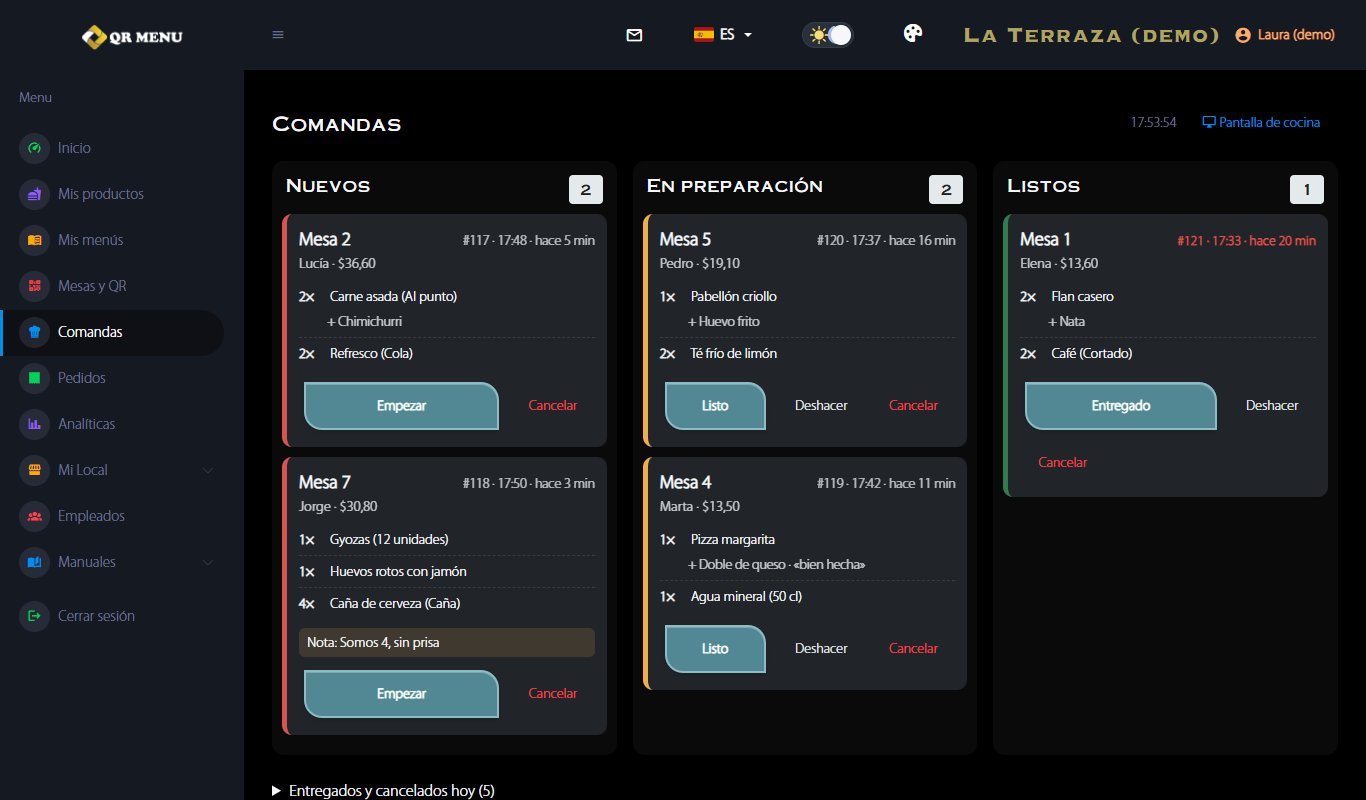
Task: Cancel the Mesa 5 order
Action: pos(913,406)
